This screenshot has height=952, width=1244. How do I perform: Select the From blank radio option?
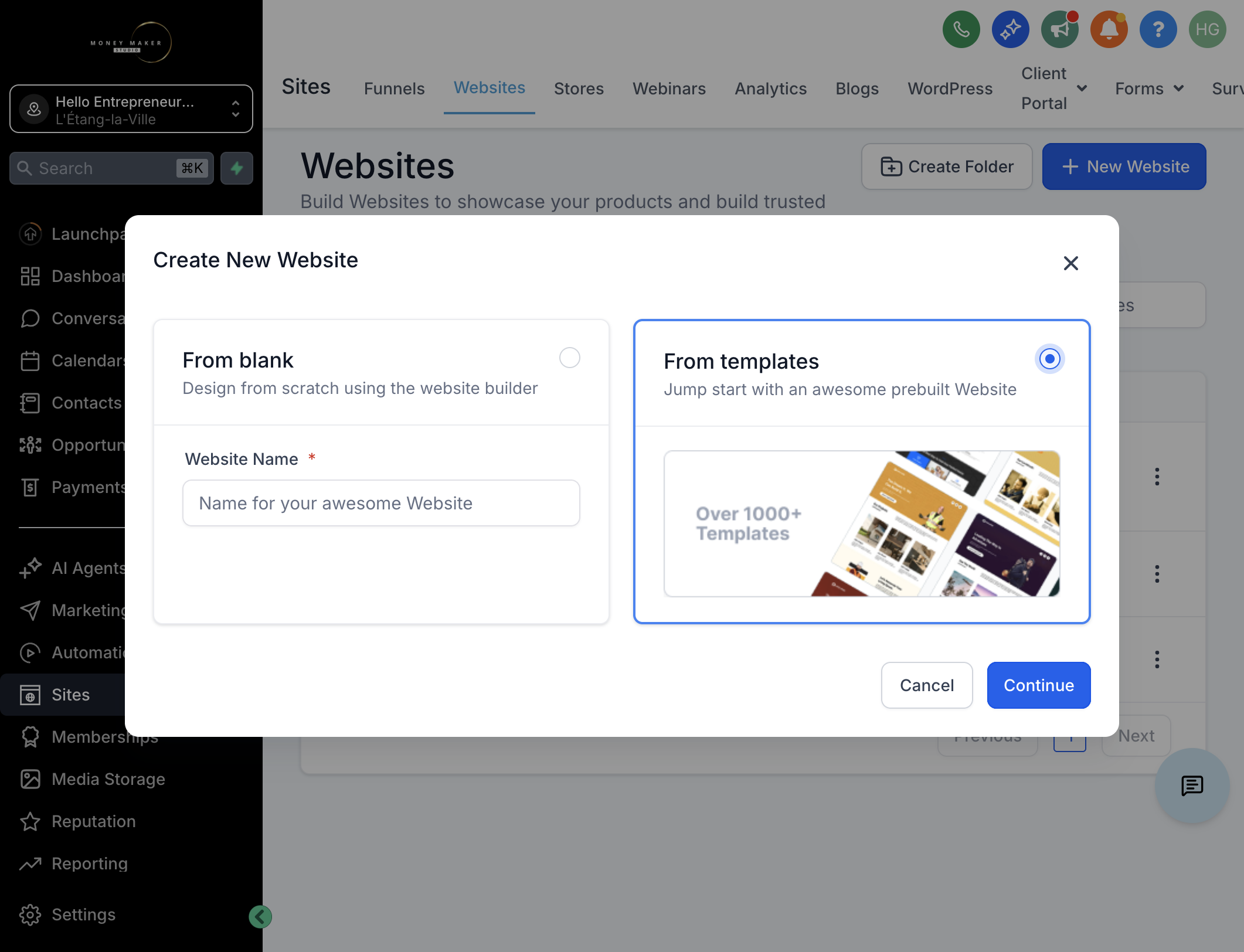(x=570, y=358)
